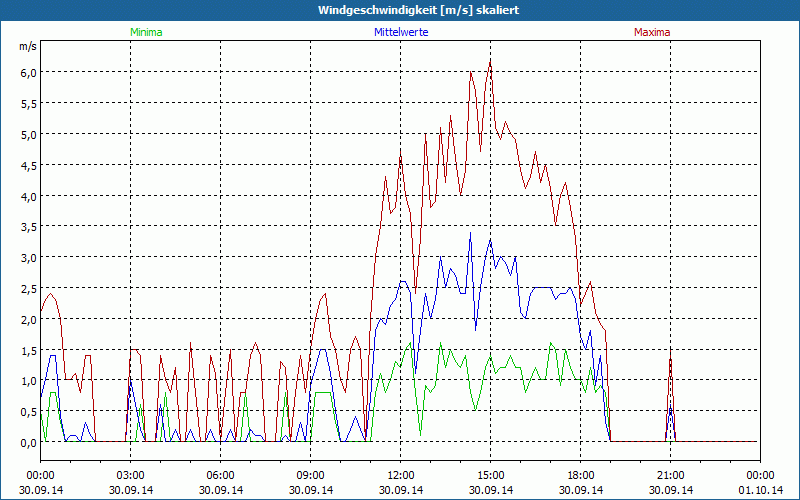800x500 pixels.
Task: Click the 0,0 y-axis value label
Action: 29,443
